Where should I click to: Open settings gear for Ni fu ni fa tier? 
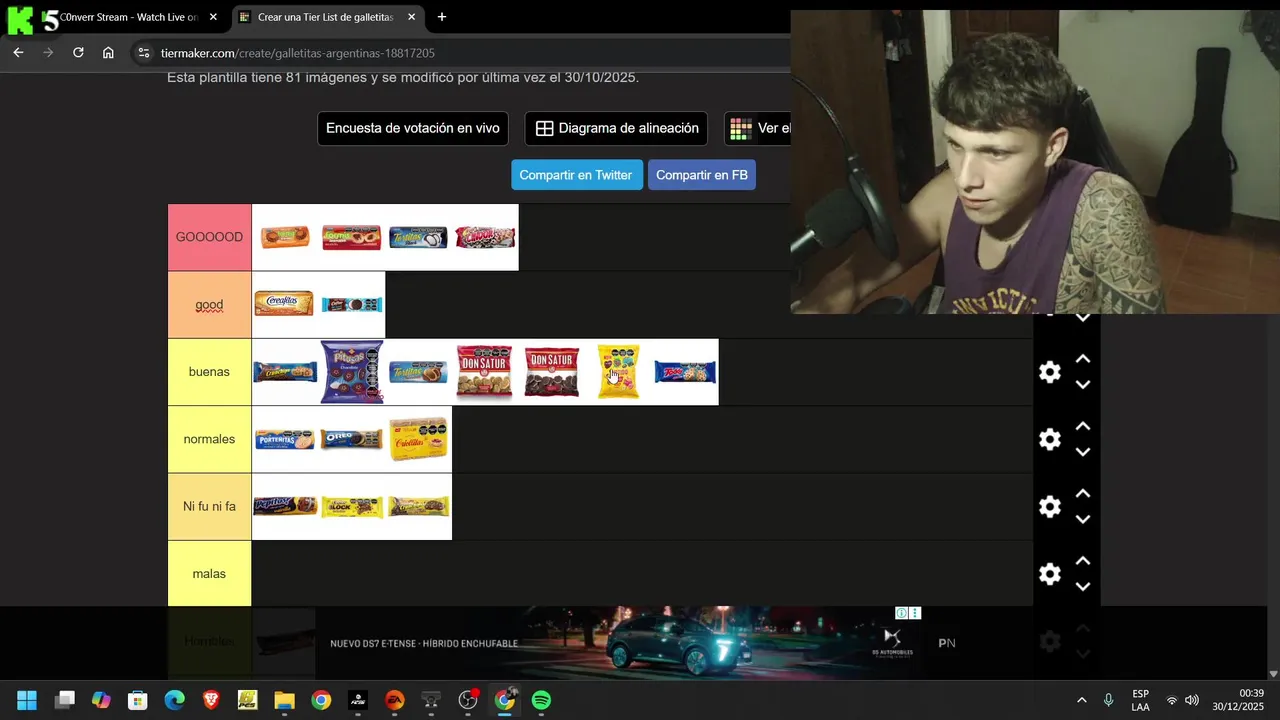(x=1049, y=507)
